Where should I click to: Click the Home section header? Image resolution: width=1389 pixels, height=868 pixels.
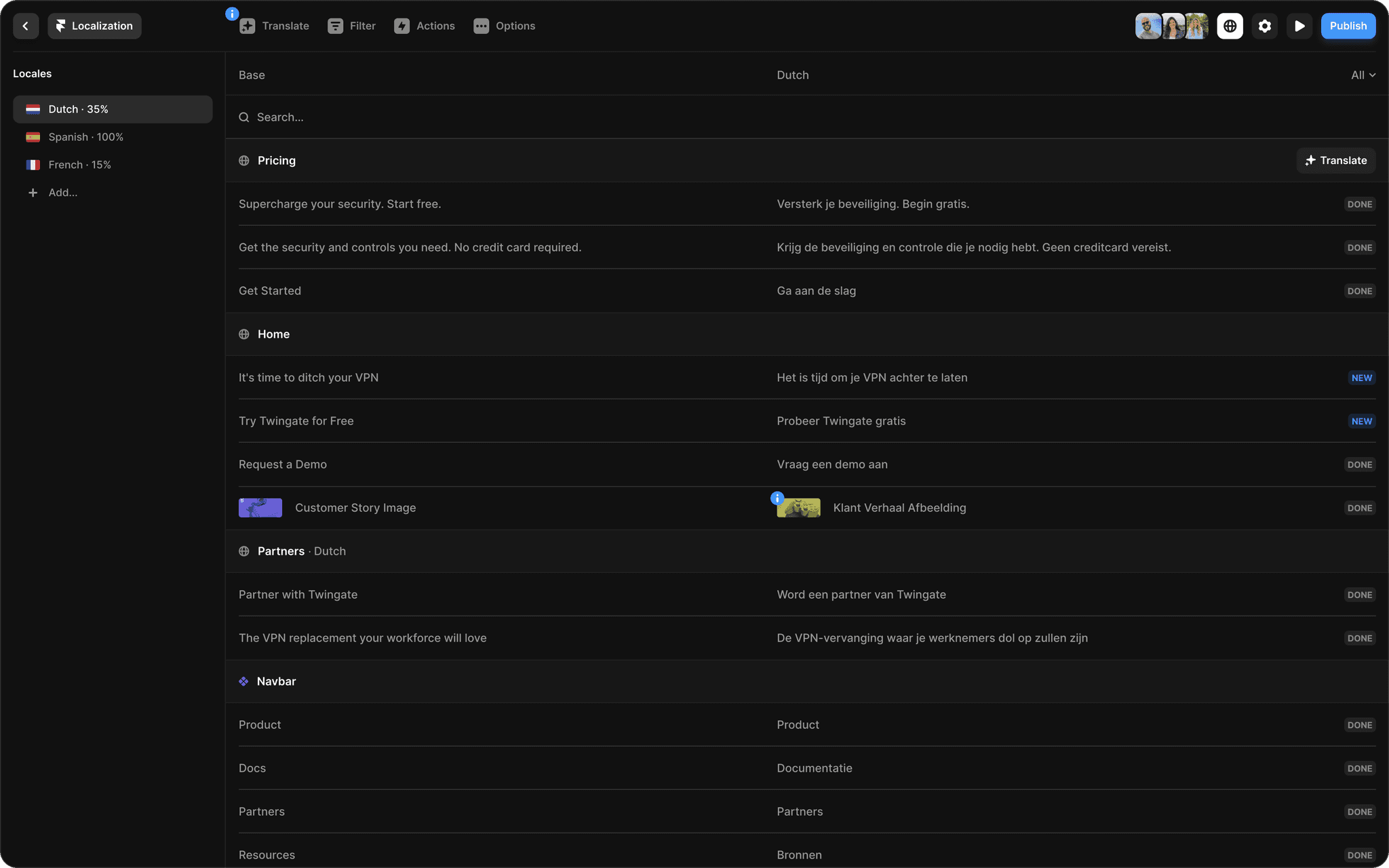click(x=807, y=334)
